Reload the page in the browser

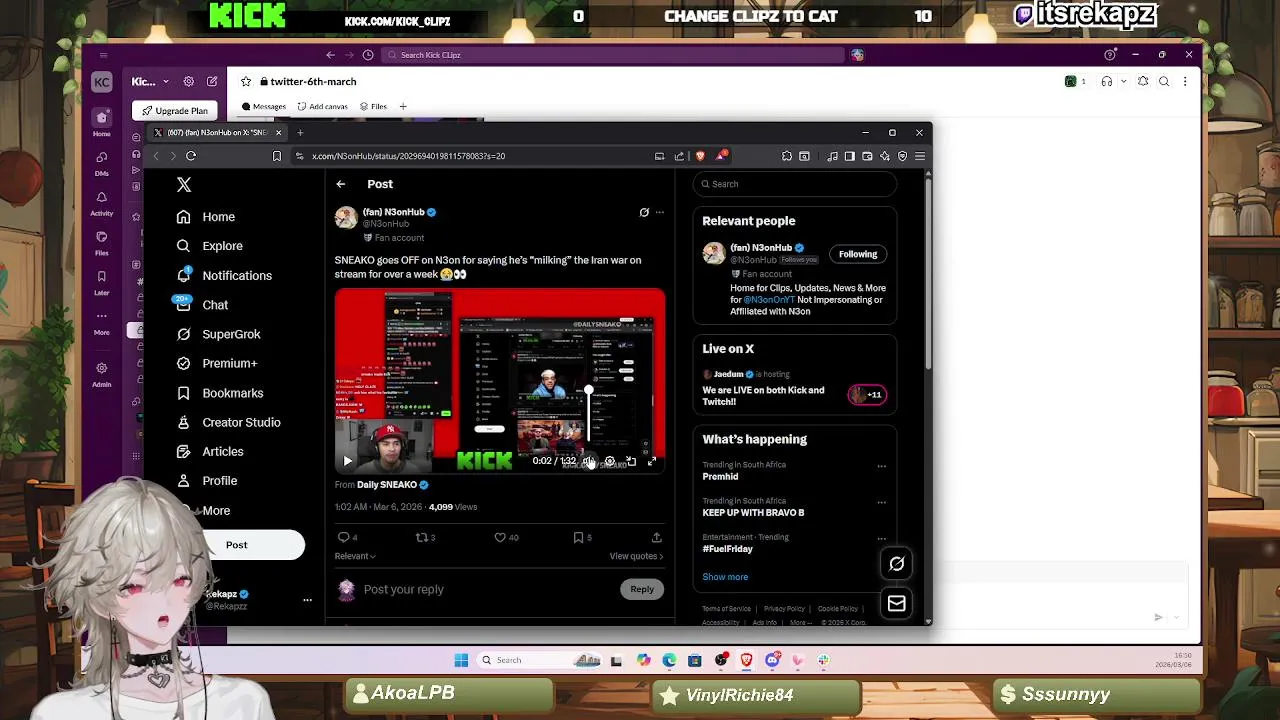click(x=191, y=156)
